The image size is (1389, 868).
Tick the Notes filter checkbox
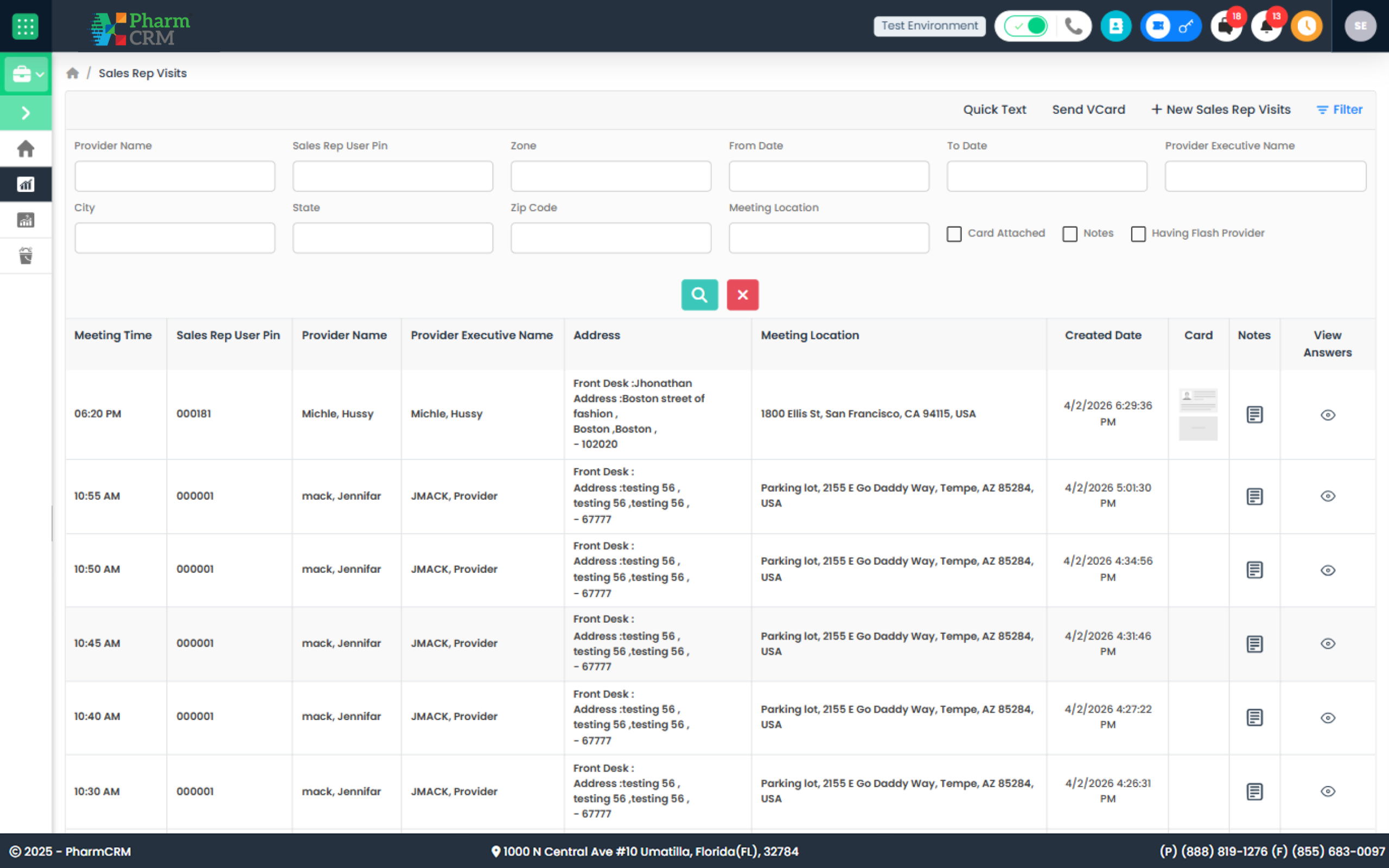pyautogui.click(x=1069, y=234)
